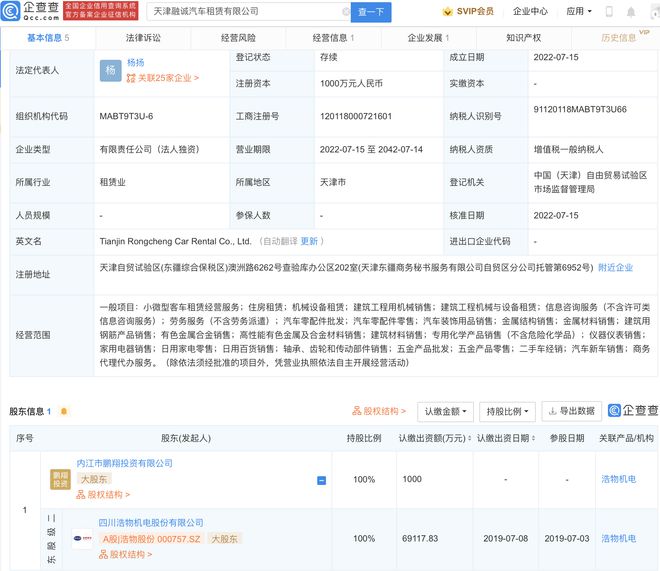Open the 持股比例 filter dropdown

[x=506, y=411]
